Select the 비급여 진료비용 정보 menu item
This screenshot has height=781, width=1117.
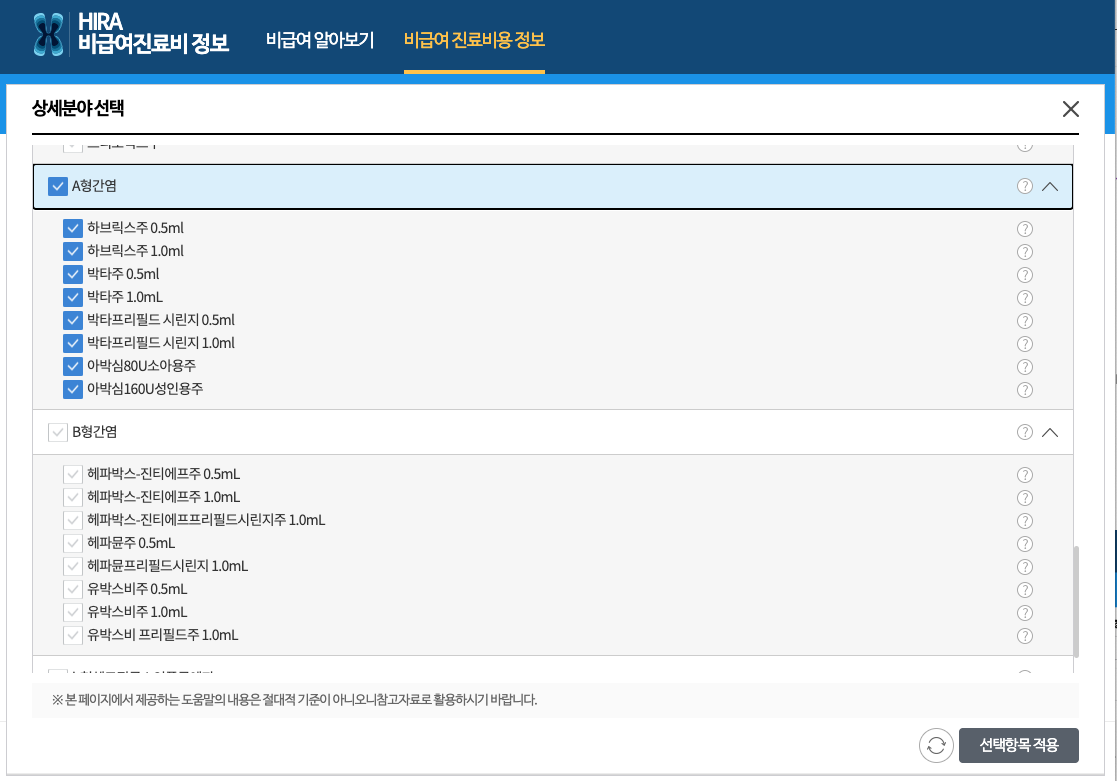click(x=474, y=42)
